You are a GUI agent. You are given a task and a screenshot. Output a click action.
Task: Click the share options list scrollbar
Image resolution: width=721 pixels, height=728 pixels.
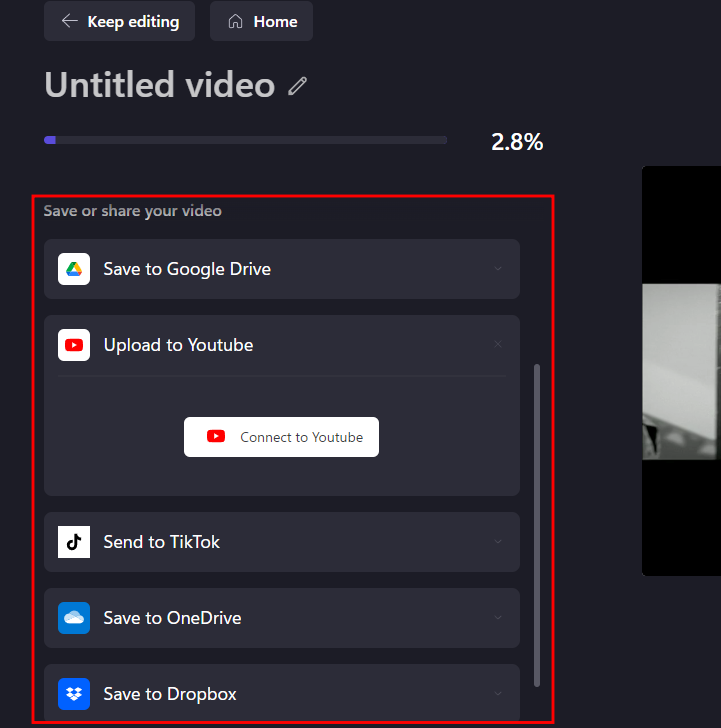pos(537,525)
